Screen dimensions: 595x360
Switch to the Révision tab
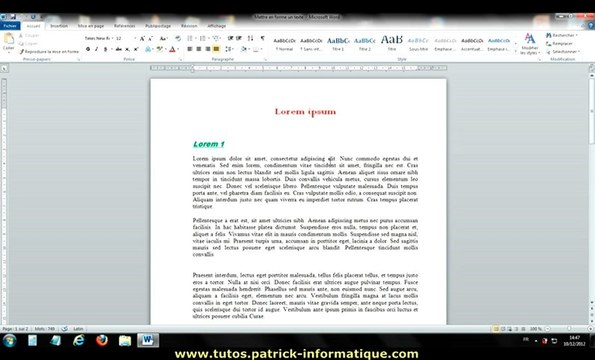(189, 26)
